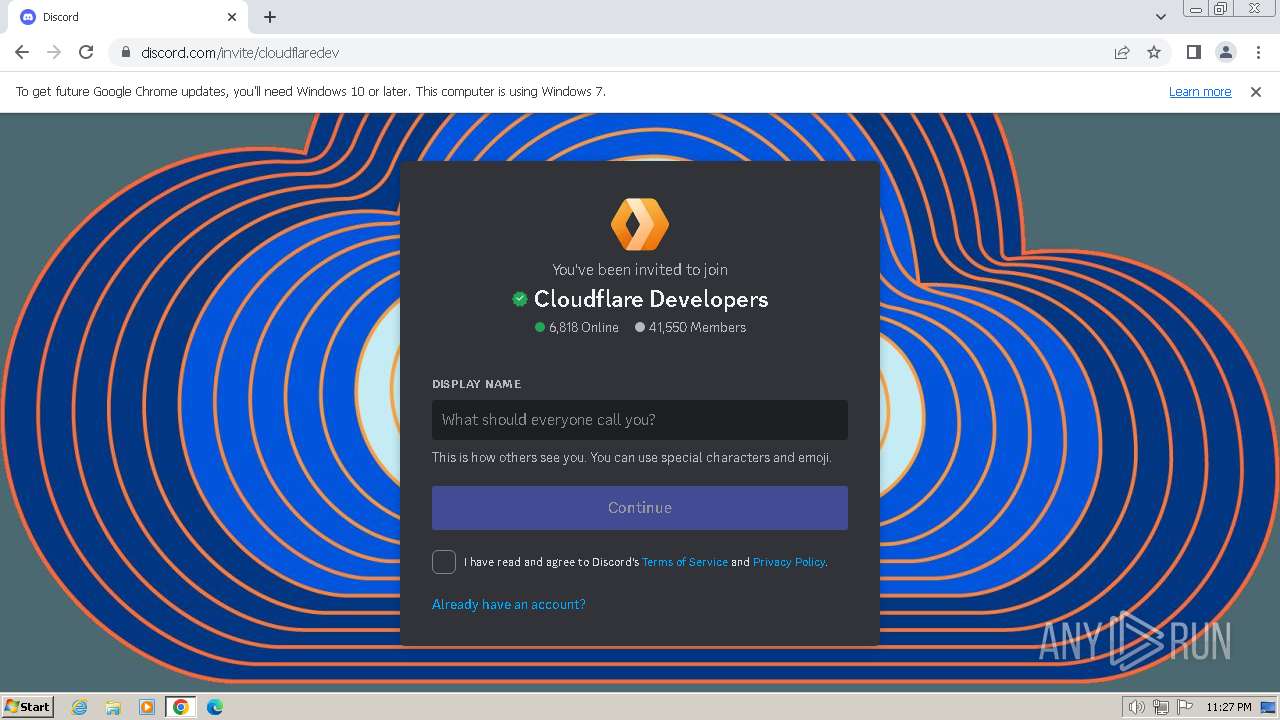Click the address bar URL

[x=240, y=52]
